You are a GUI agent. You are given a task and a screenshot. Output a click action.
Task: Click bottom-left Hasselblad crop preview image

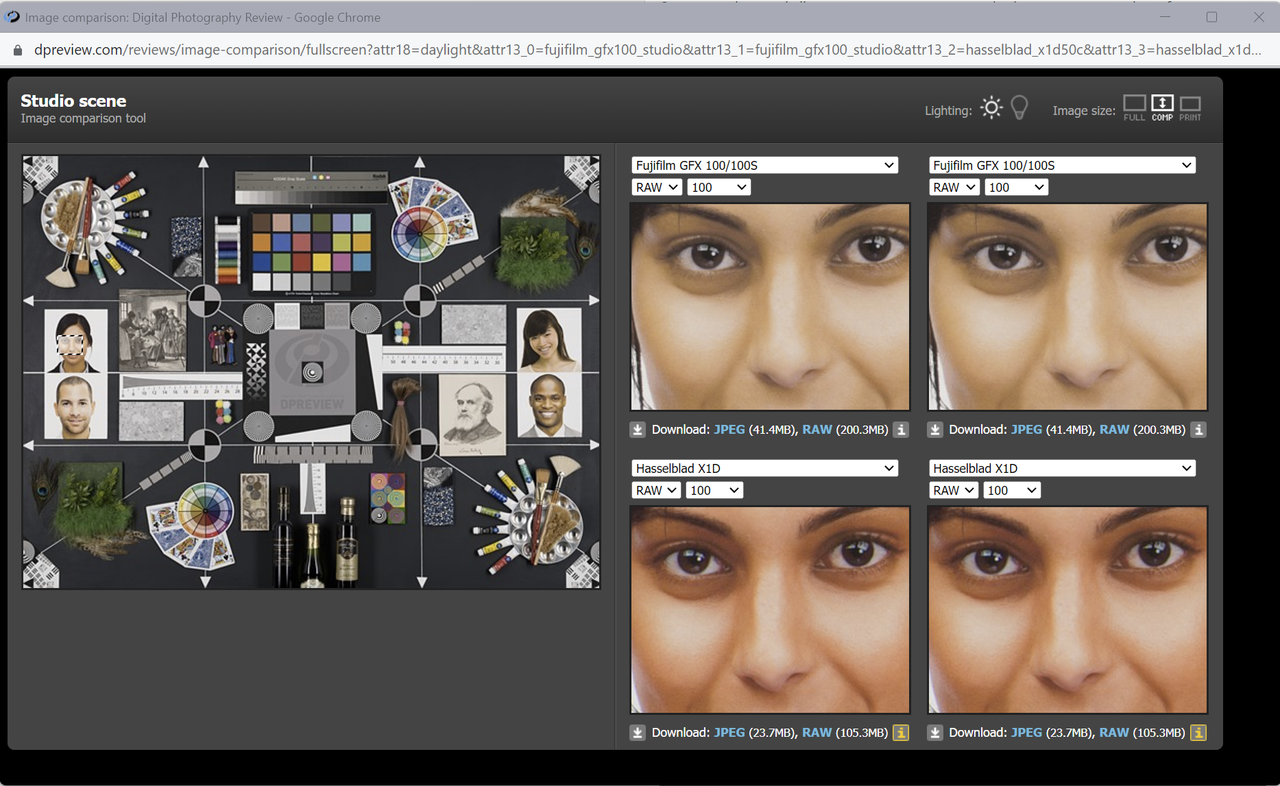pos(770,610)
